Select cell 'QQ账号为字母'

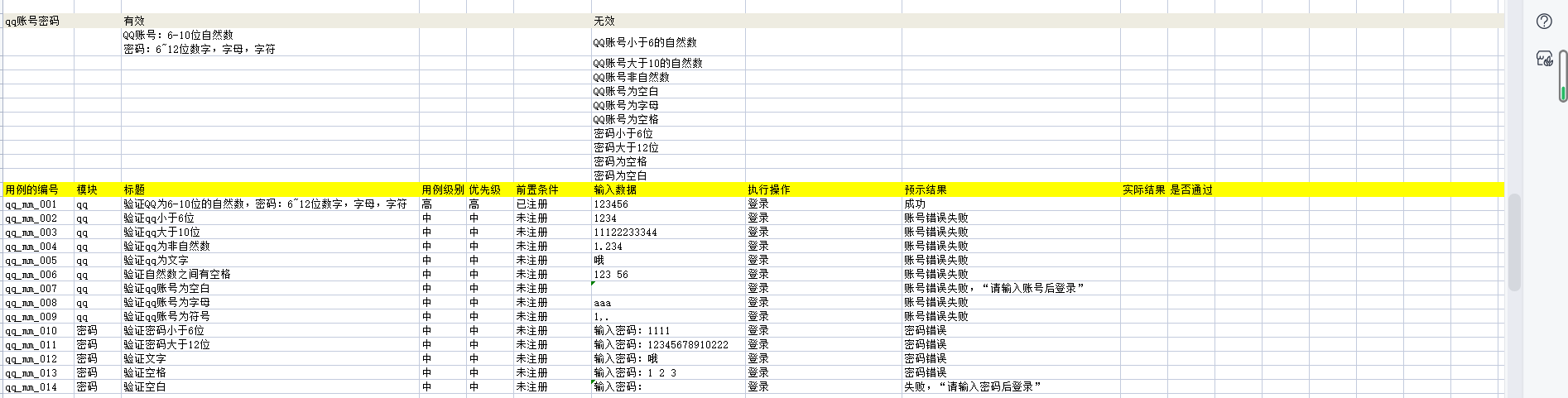point(668,105)
